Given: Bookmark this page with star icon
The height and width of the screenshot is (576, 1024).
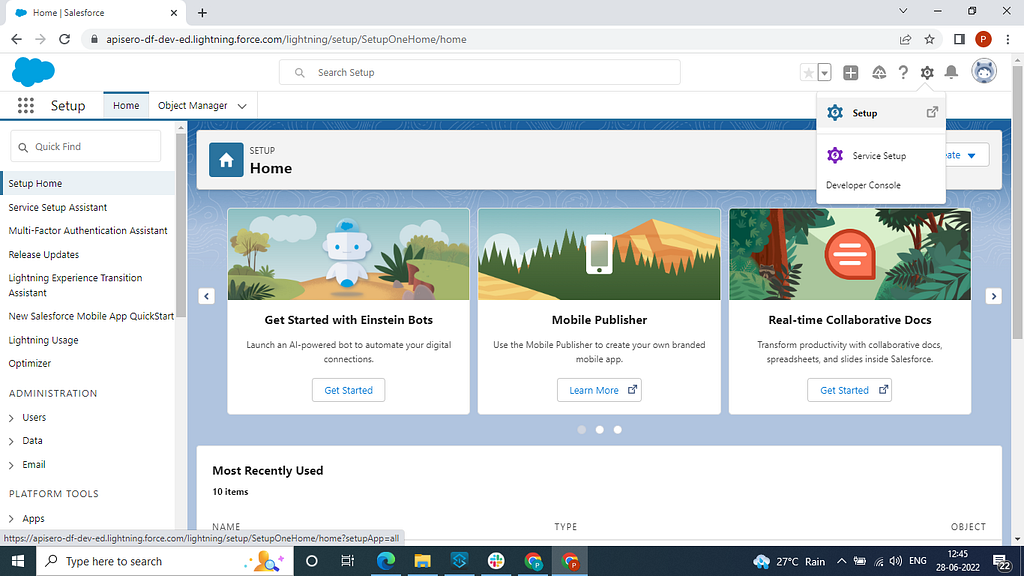Looking at the screenshot, I should (929, 39).
